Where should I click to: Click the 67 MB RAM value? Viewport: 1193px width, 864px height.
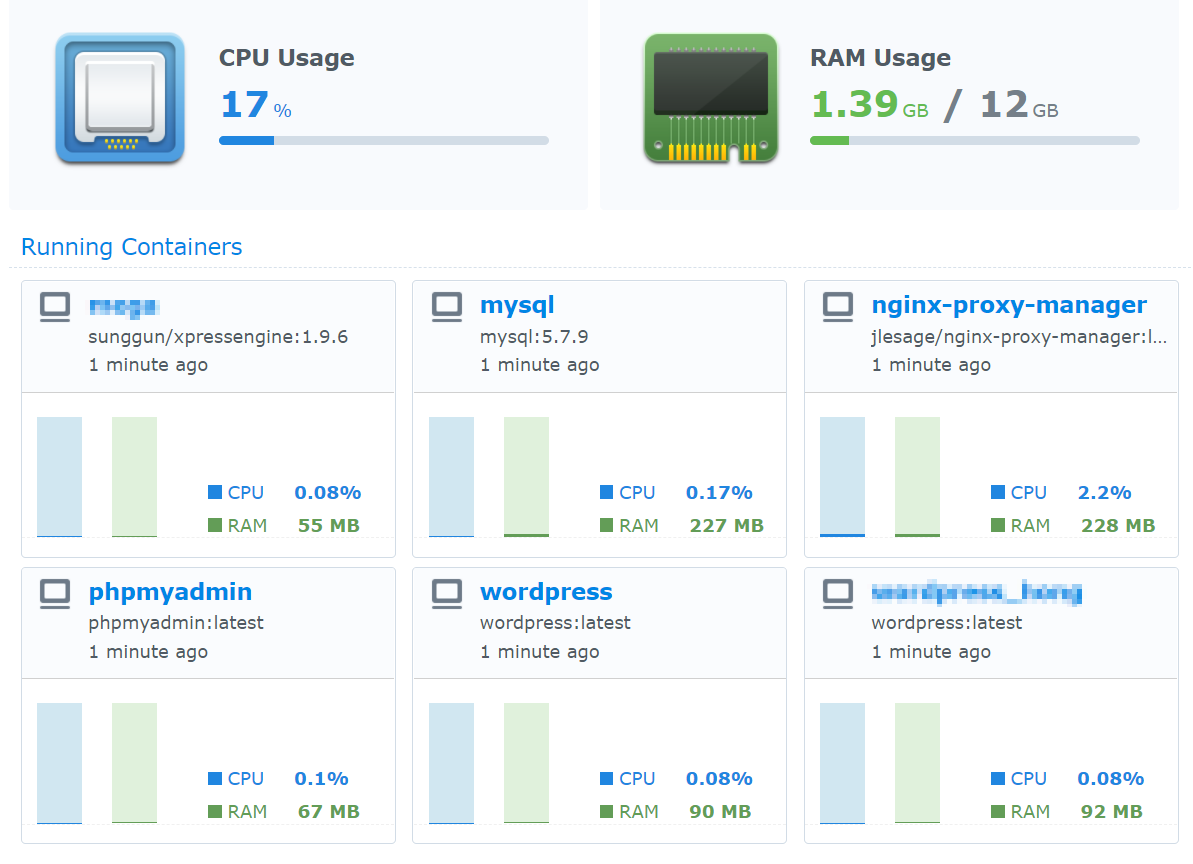(329, 812)
